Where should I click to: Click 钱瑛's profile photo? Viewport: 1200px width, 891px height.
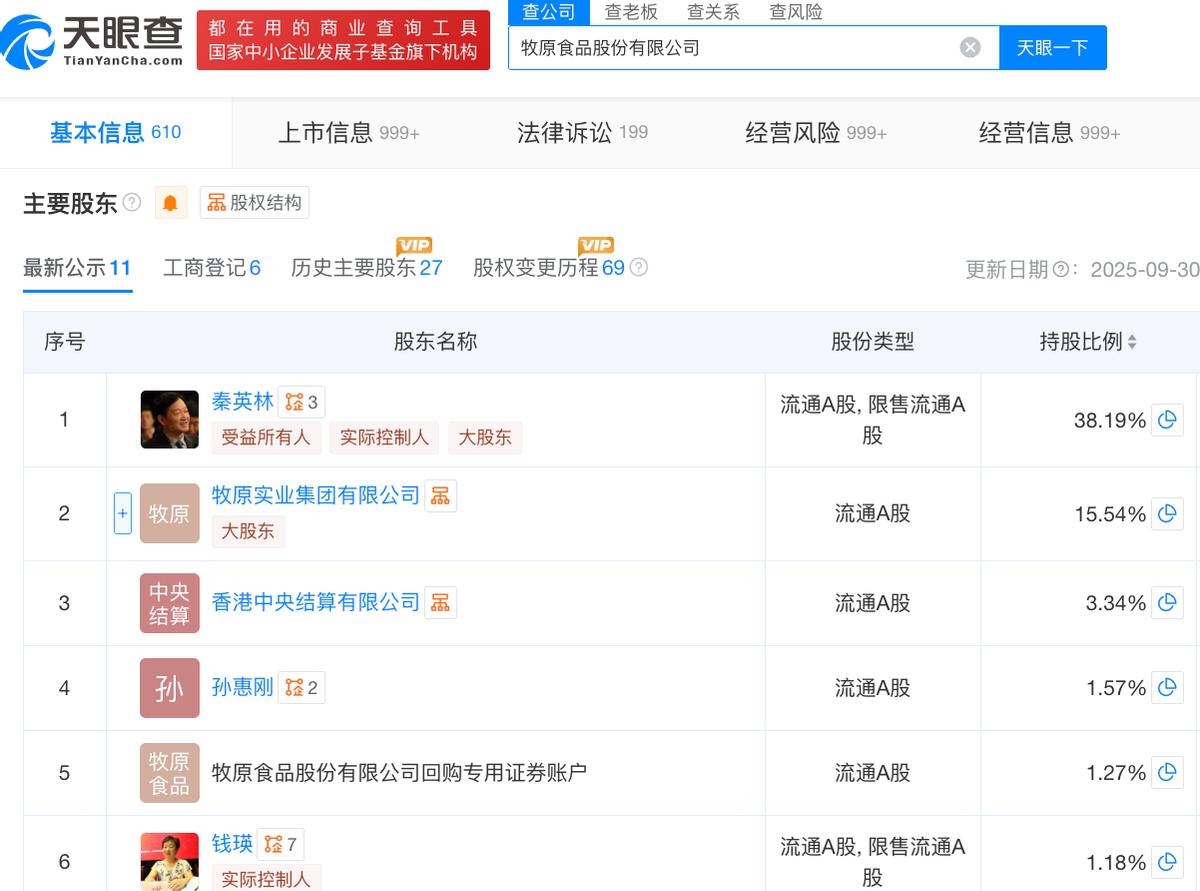(169, 861)
